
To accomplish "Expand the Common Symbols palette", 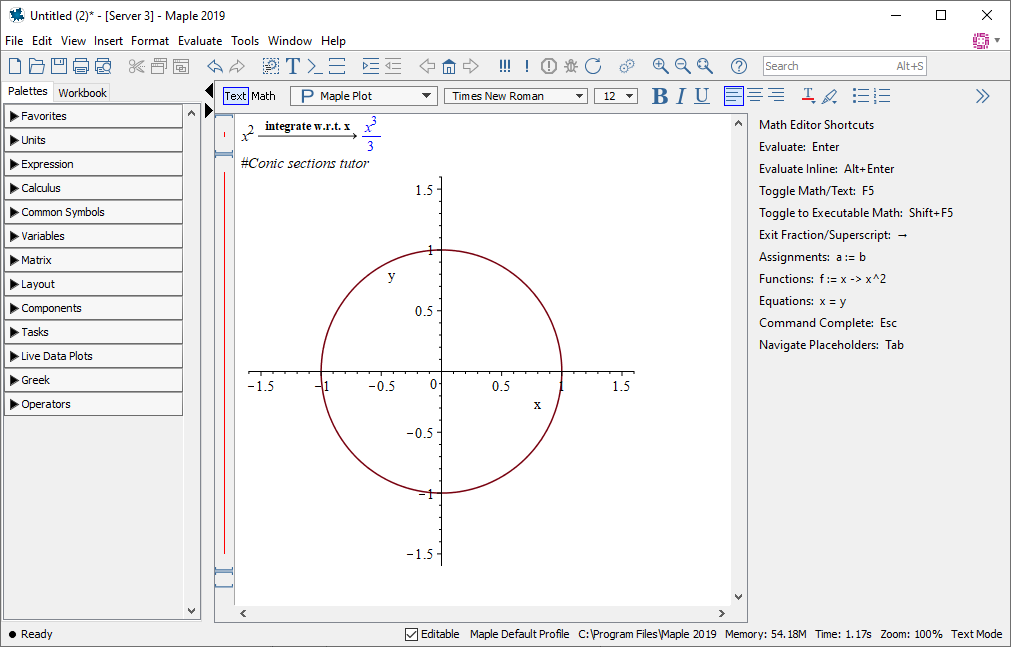I will 94,212.
